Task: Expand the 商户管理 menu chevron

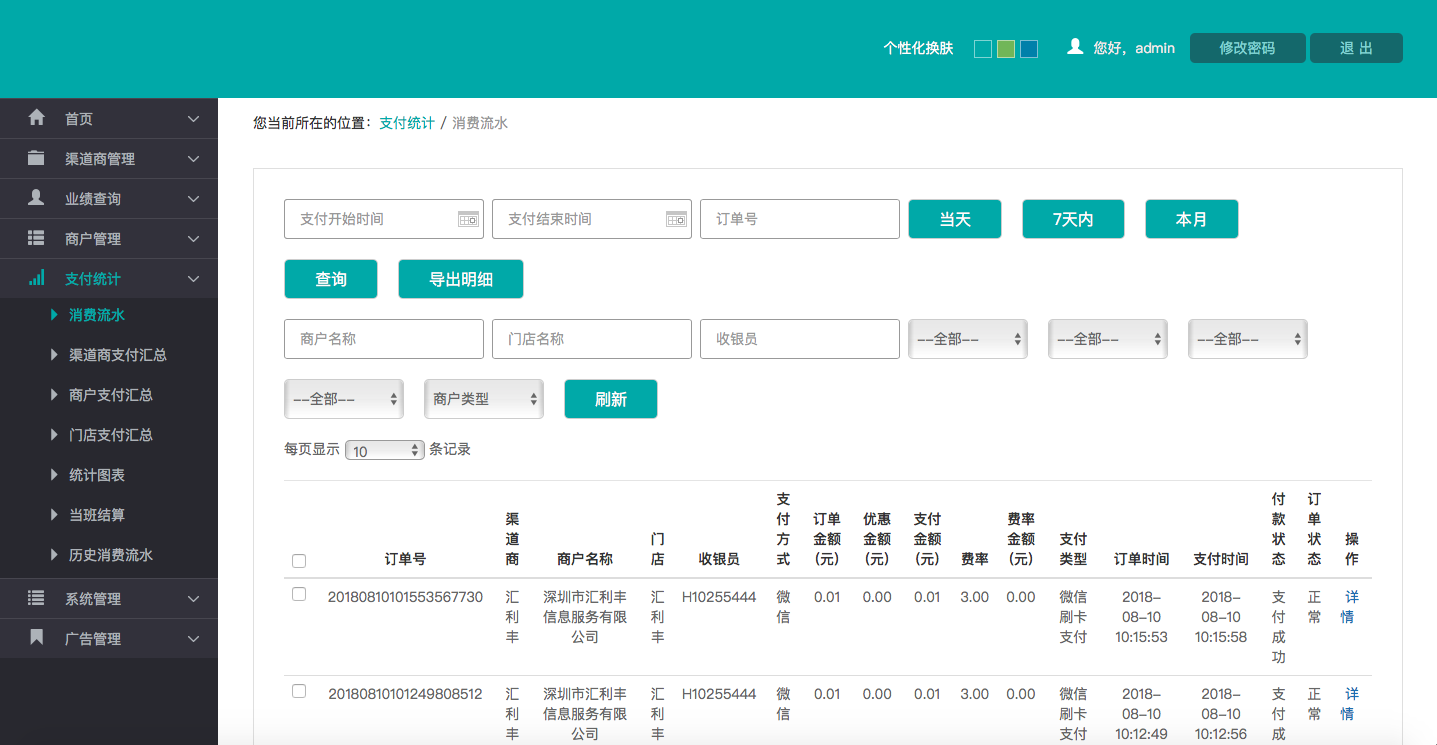Action: 194,239
